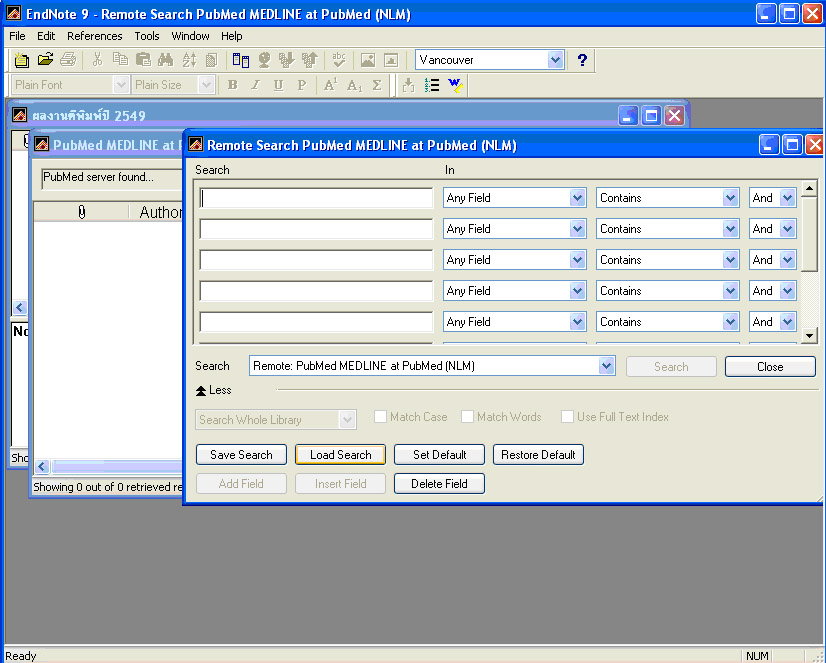Click the abc Spell Check icon
This screenshot has height=663, width=826.
339,60
